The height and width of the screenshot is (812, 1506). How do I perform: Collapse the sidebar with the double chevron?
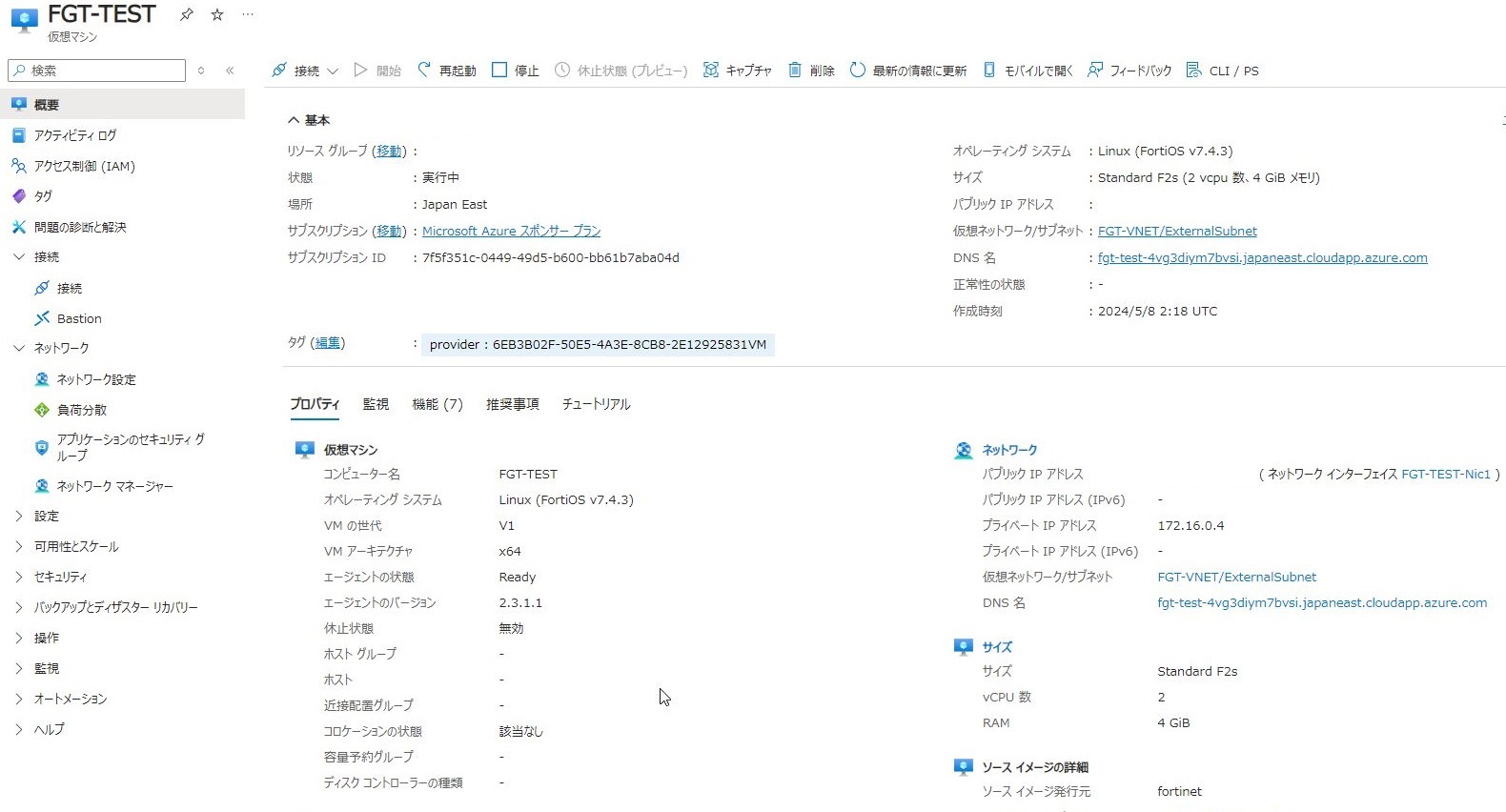click(230, 71)
